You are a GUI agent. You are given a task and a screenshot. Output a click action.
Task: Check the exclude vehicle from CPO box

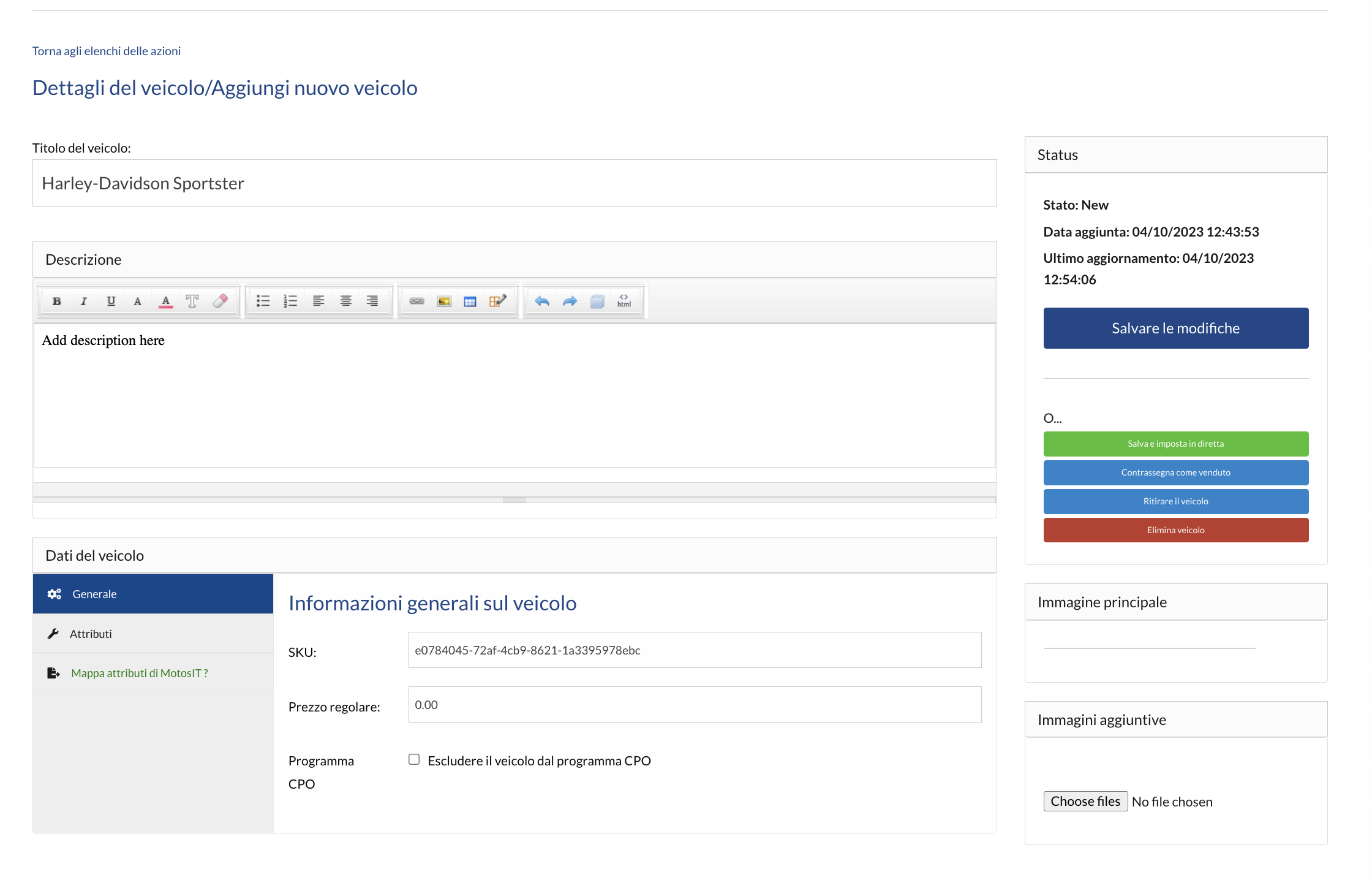[414, 760]
